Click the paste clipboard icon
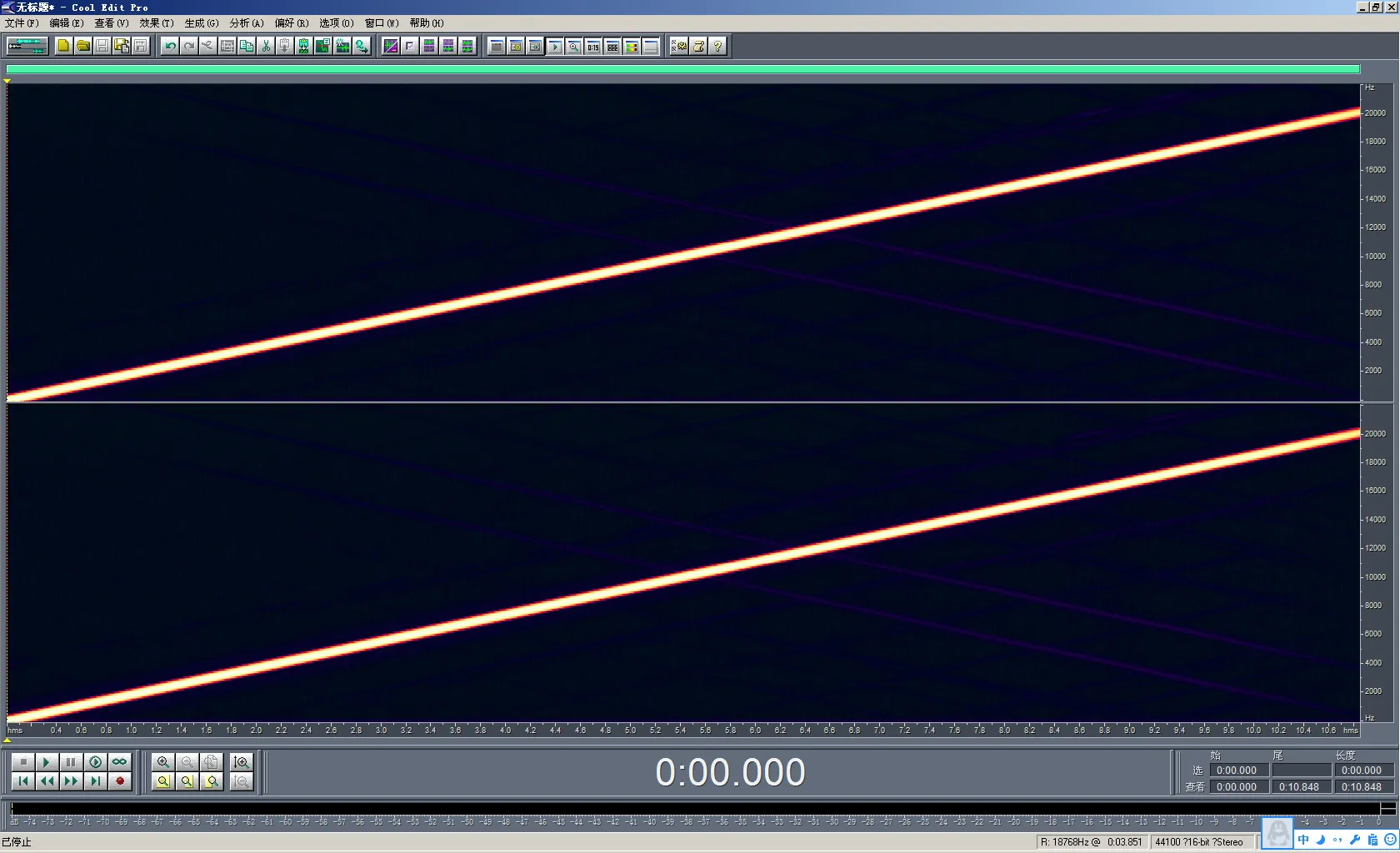Image resolution: width=1400 pixels, height=853 pixels. point(285,46)
